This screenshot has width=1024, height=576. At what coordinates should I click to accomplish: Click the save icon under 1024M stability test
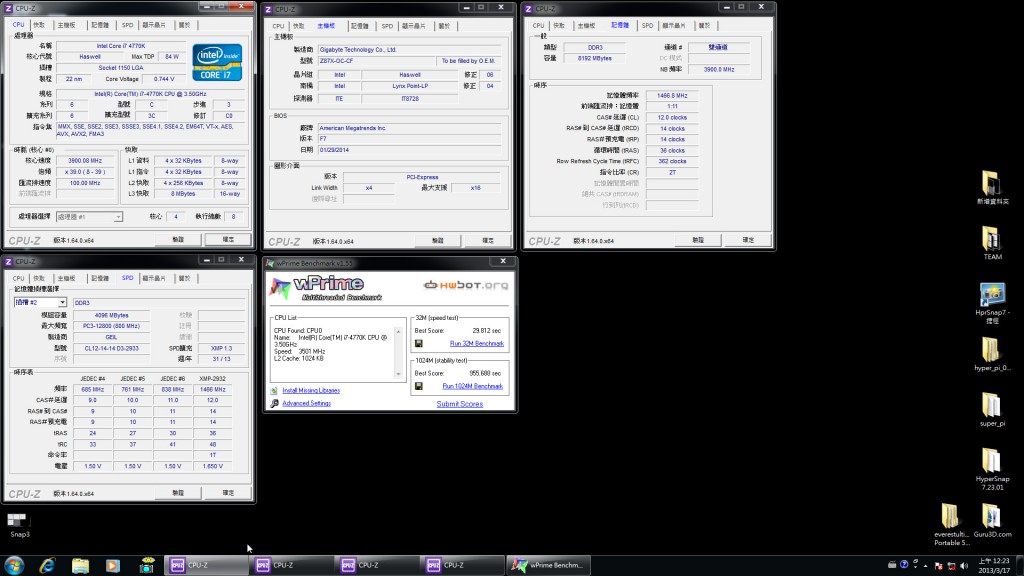click(x=419, y=386)
